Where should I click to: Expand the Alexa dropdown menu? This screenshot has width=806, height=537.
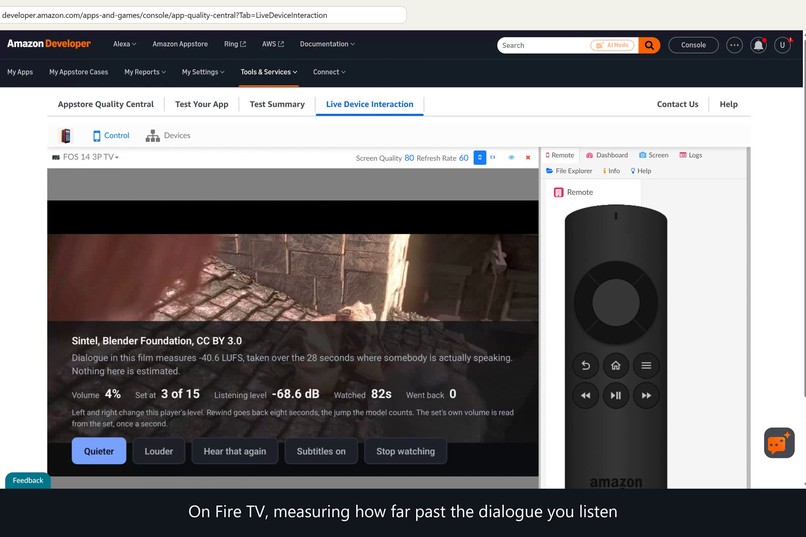[124, 44]
